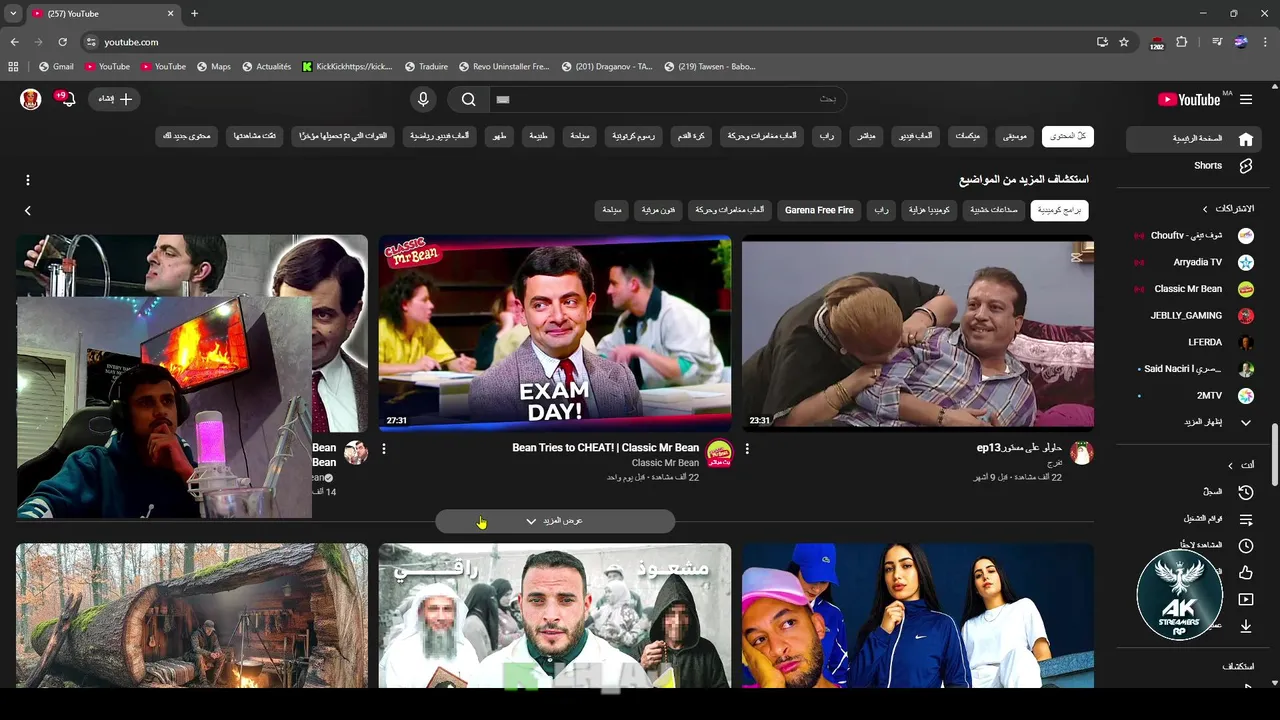Open the Traduire bookmark

tap(426, 67)
